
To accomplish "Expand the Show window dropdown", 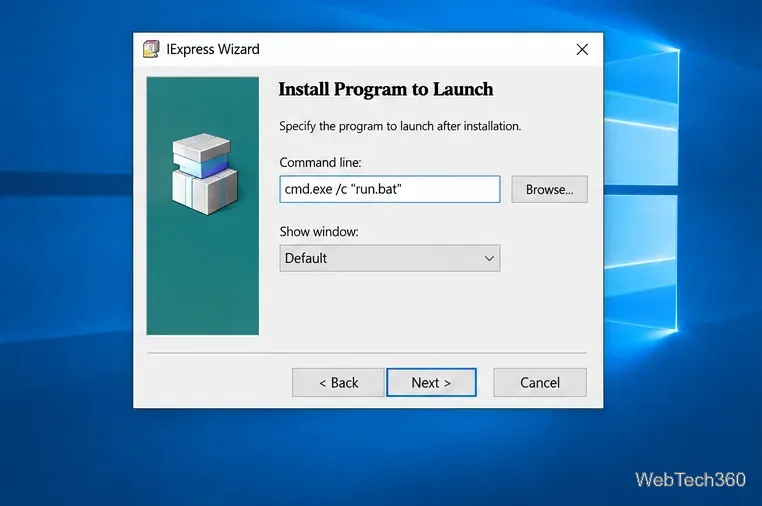I will 390,258.
